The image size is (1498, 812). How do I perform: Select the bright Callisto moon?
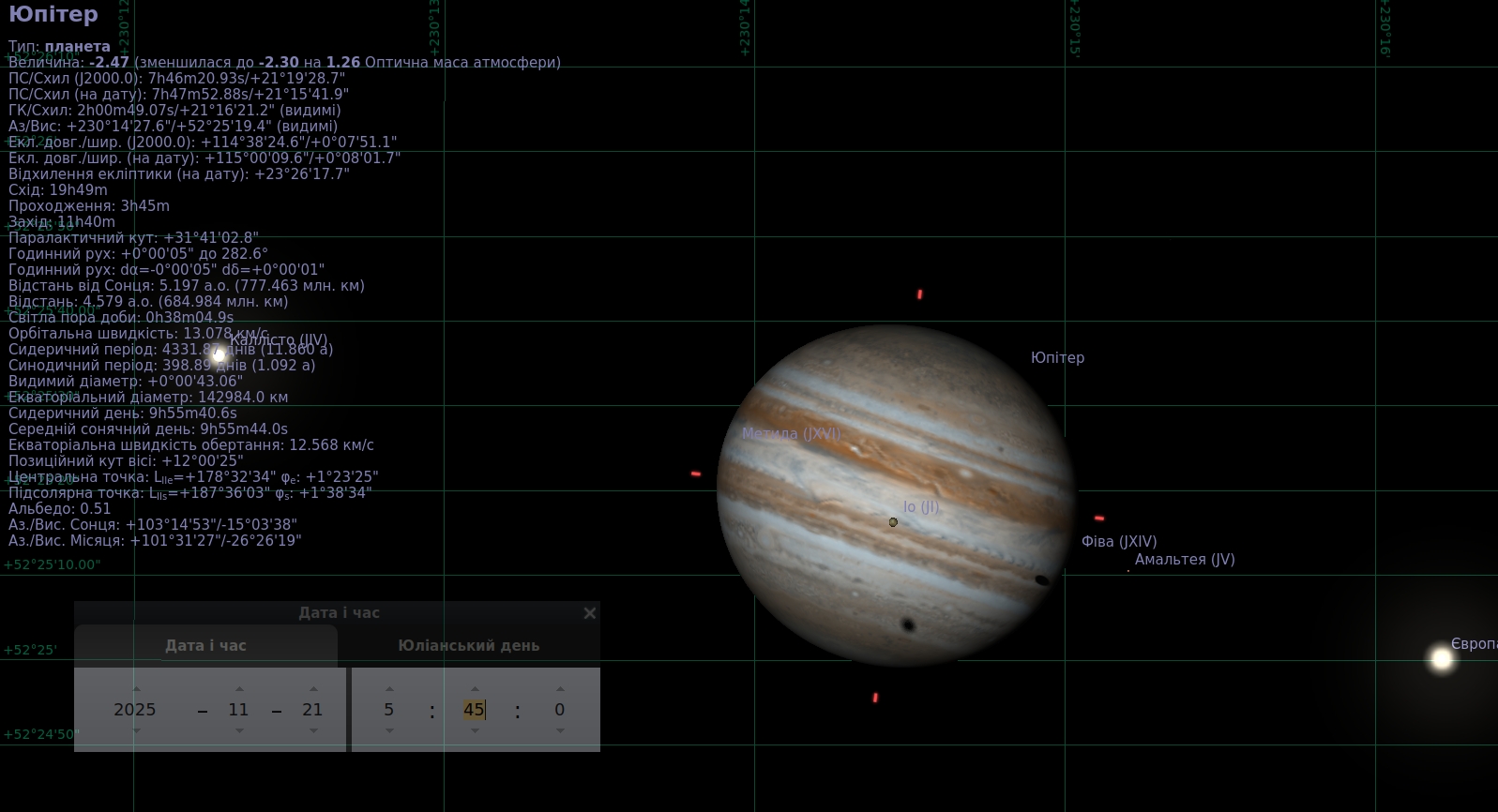(x=219, y=355)
